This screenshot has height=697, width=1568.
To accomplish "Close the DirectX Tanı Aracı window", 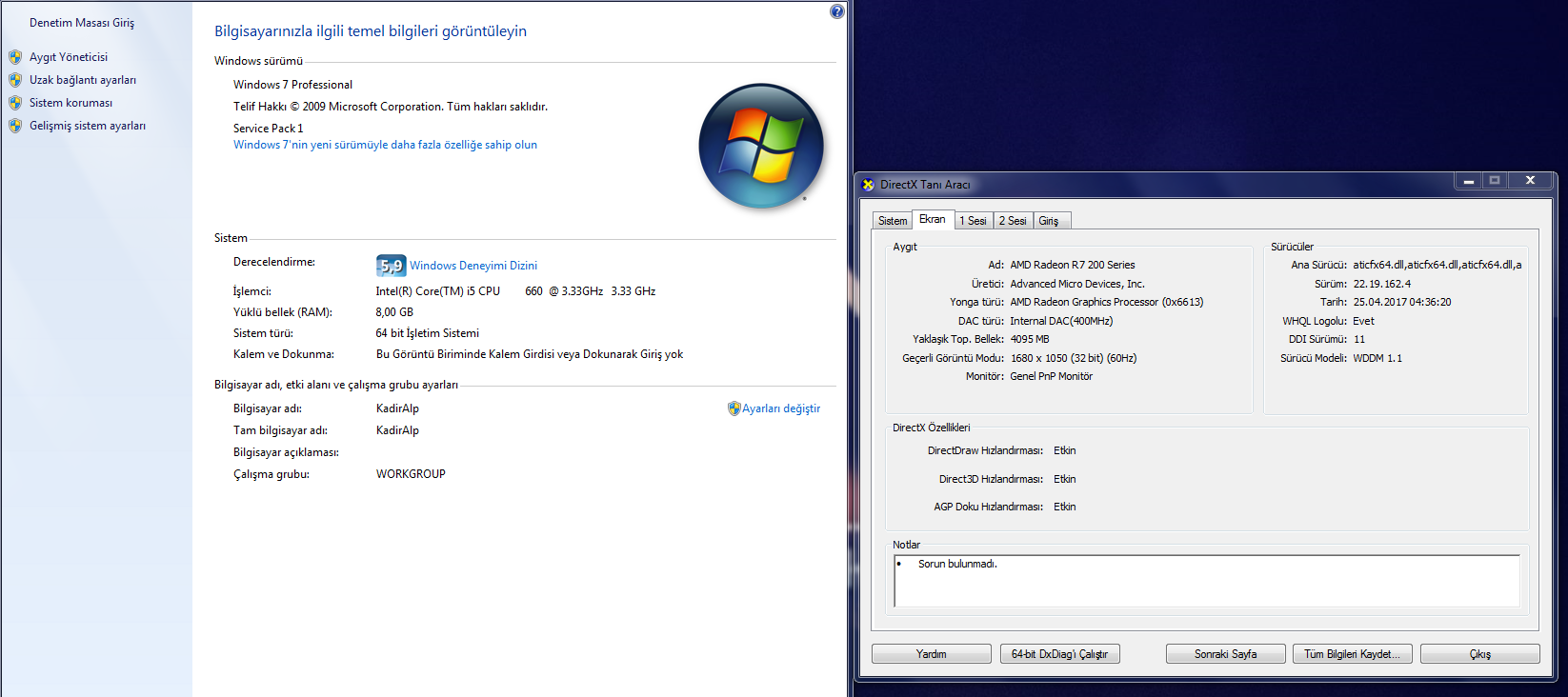I will 1531,180.
